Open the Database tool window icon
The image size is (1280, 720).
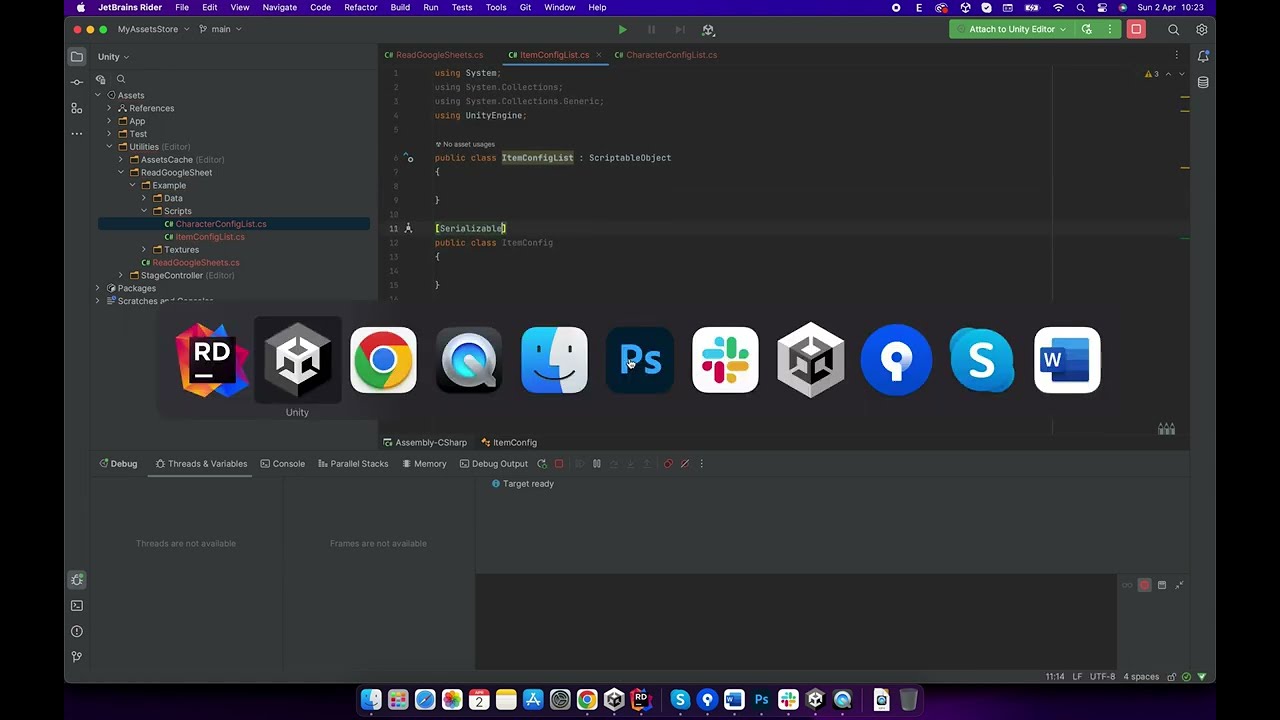pyautogui.click(x=1203, y=82)
